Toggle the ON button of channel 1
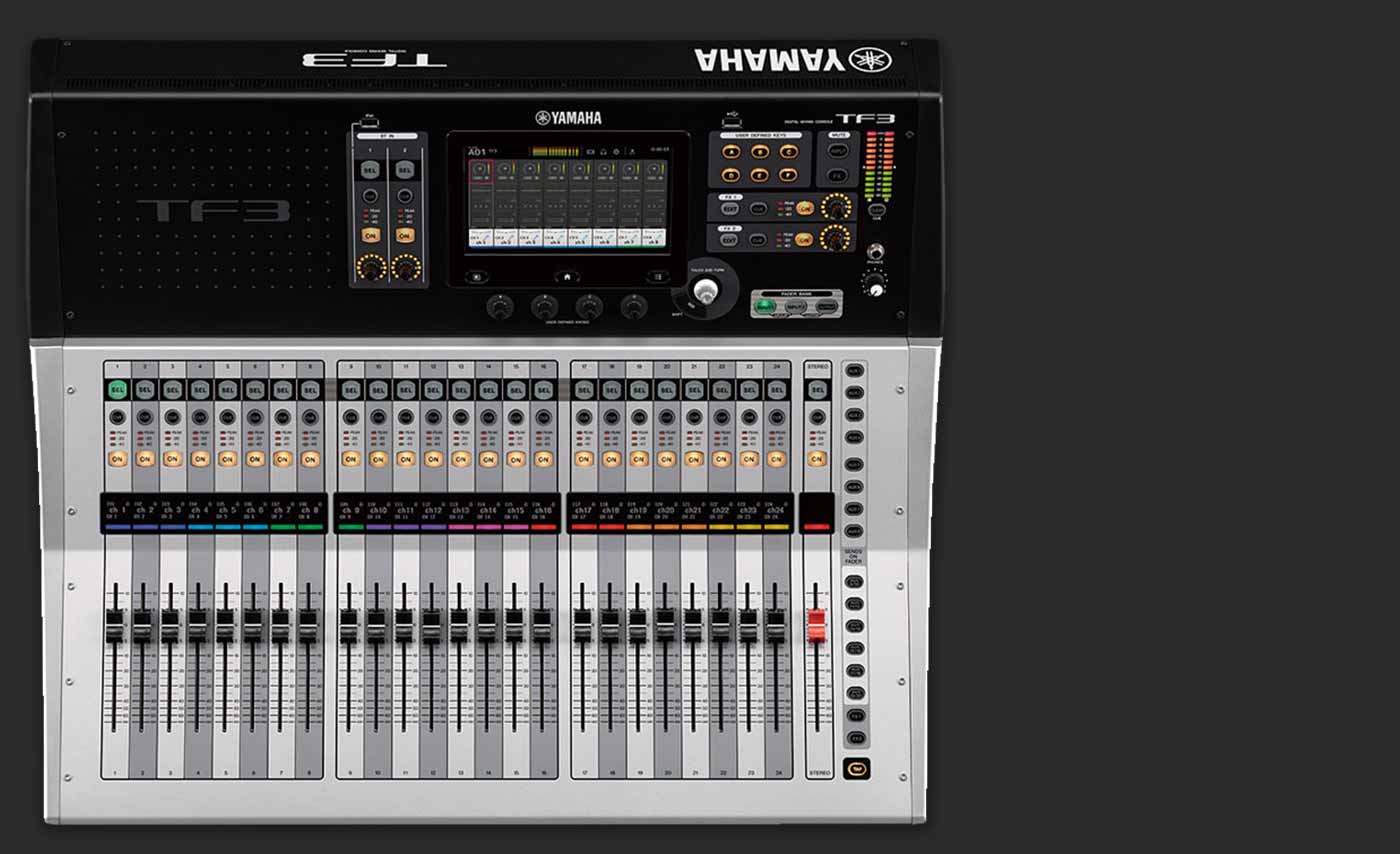 [117, 458]
